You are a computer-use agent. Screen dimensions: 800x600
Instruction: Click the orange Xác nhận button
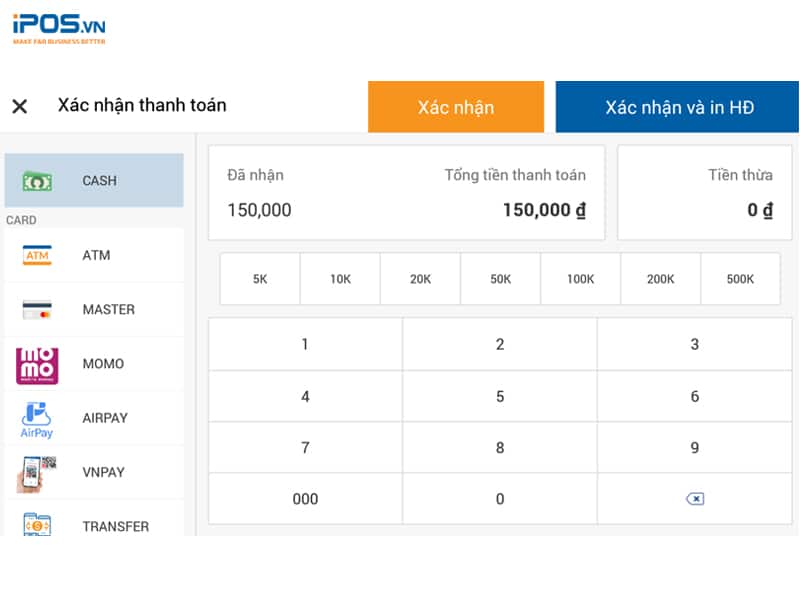pos(456,107)
